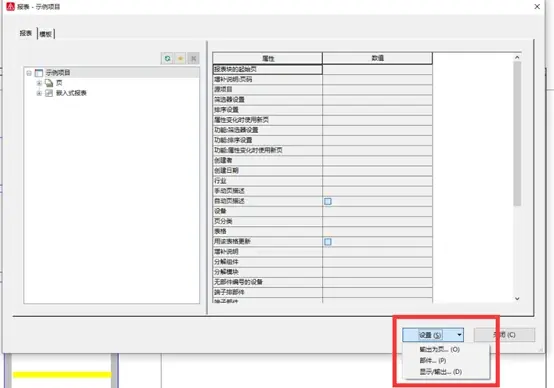The height and width of the screenshot is (388, 554).
Task: Select the 页 tree item
Action: point(59,83)
